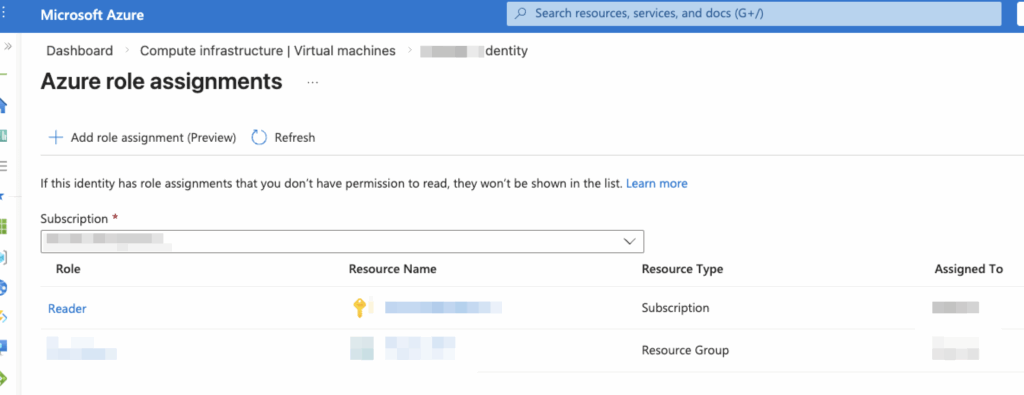Open the Subscription dropdown
Image resolution: width=1024 pixels, height=395 pixels.
point(342,242)
